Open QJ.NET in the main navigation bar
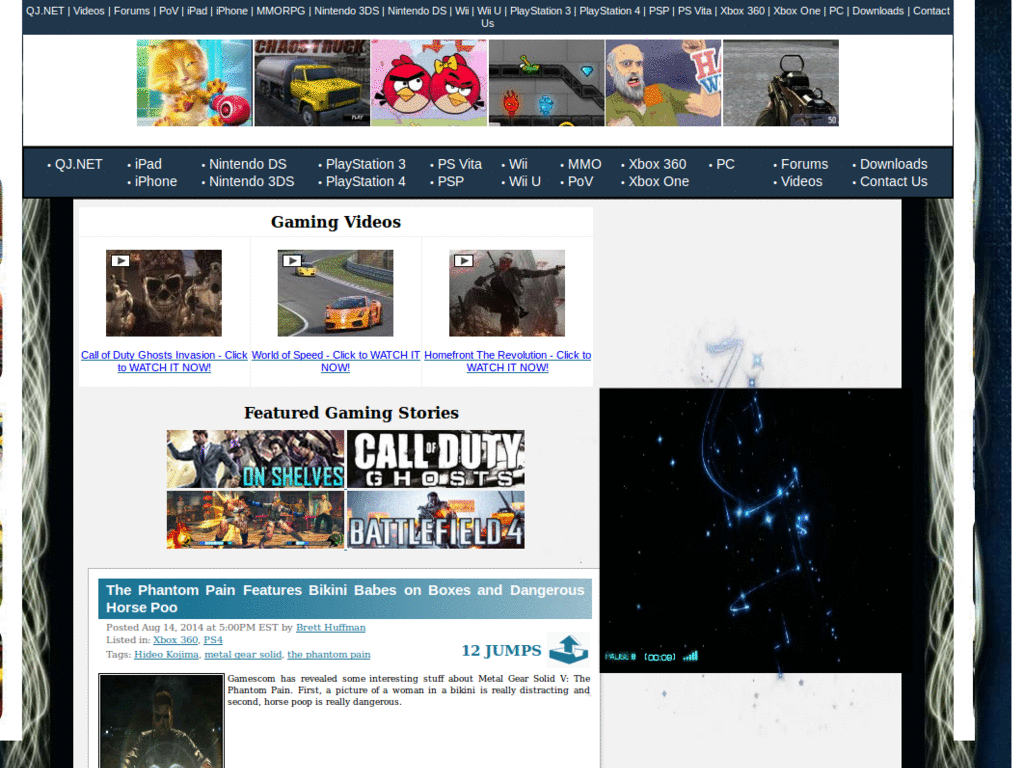The width and height of the screenshot is (1024, 768). [x=78, y=165]
